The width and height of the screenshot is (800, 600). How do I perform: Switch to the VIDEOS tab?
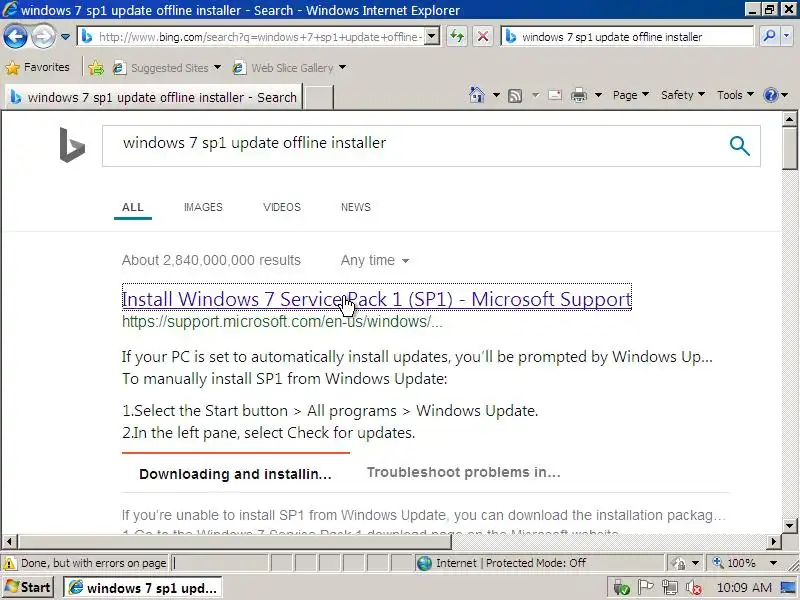282,207
